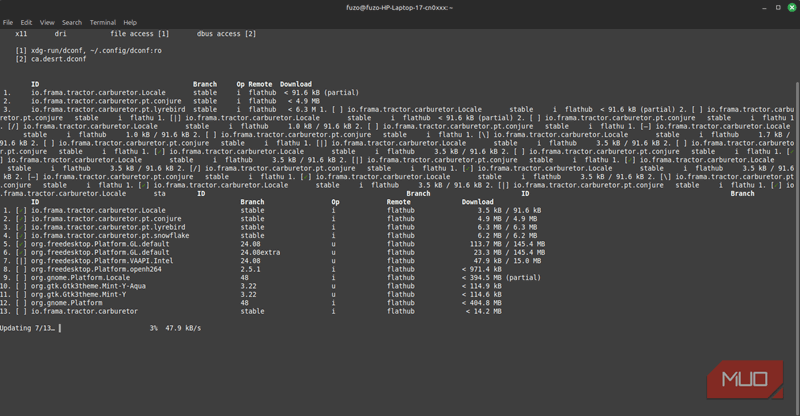Open the View menu
Screen dimensions: 800x416
tap(47, 22)
